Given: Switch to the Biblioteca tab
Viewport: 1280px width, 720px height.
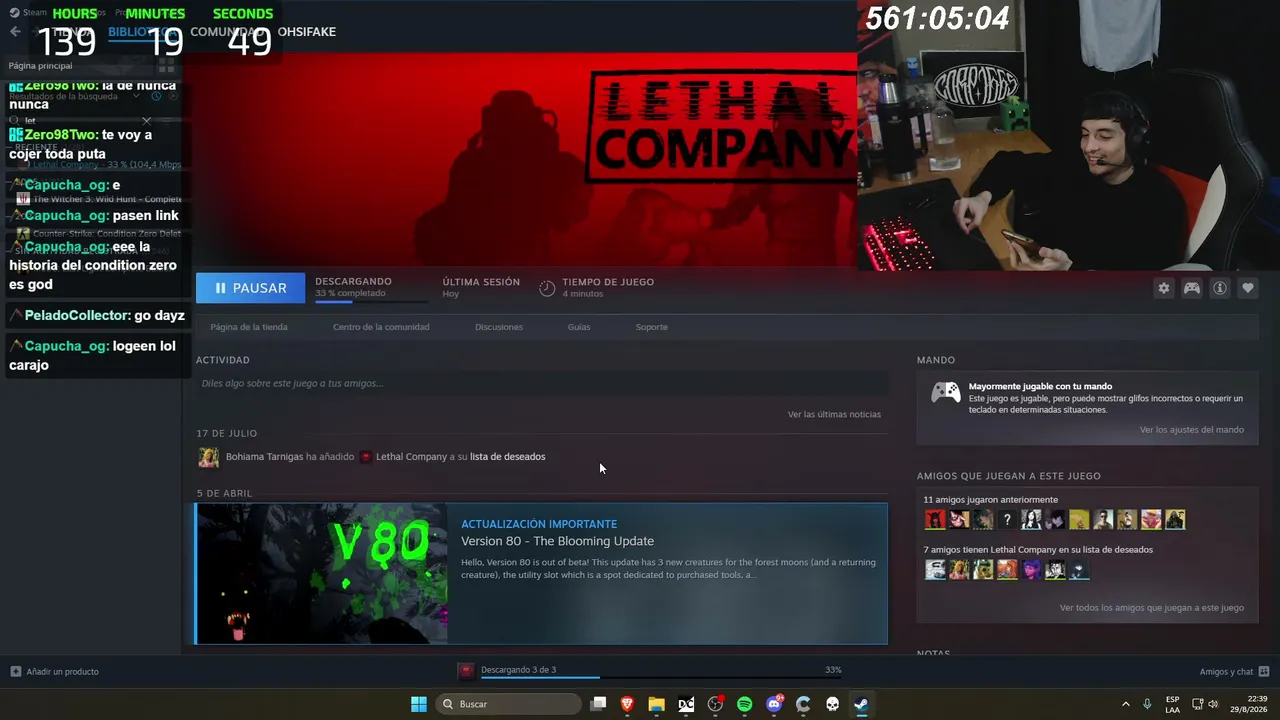Looking at the screenshot, I should (142, 31).
